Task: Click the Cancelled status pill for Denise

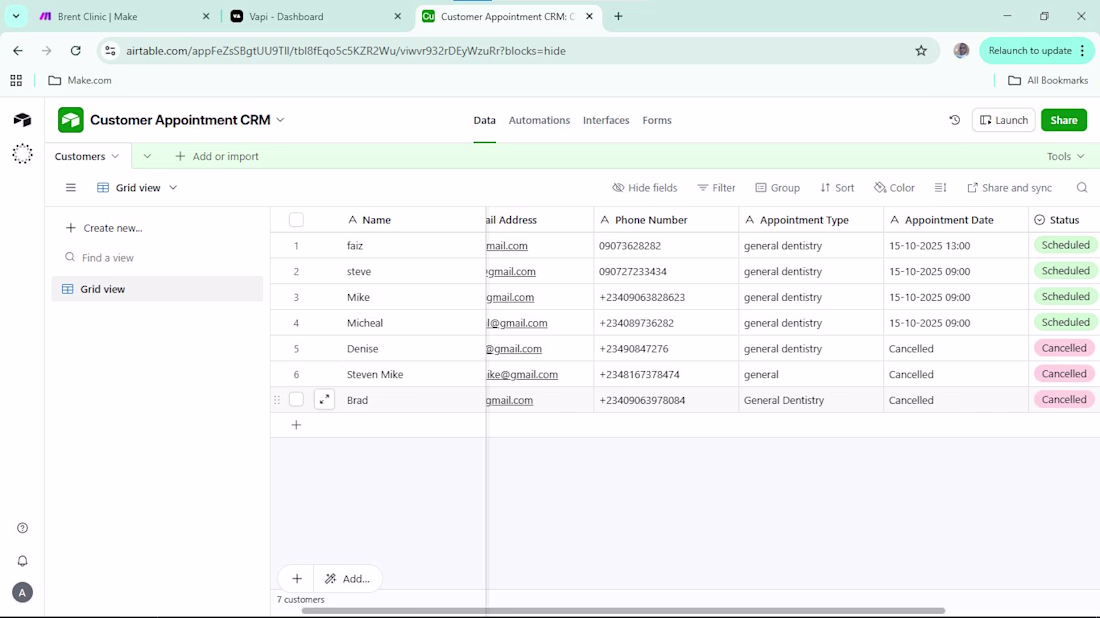Action: click(x=1064, y=348)
